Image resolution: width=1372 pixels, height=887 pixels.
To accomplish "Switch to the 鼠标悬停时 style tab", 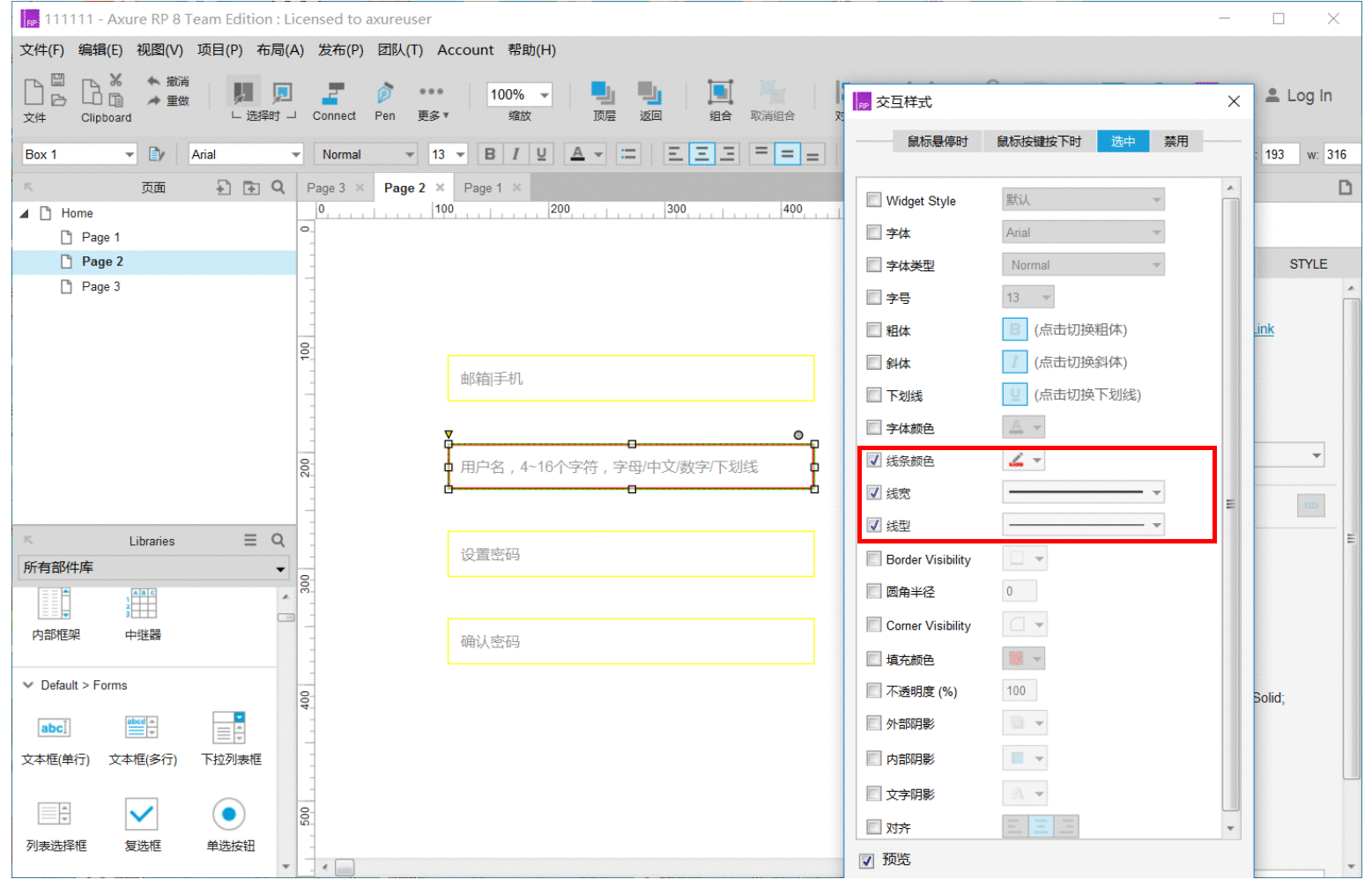I will click(x=938, y=141).
